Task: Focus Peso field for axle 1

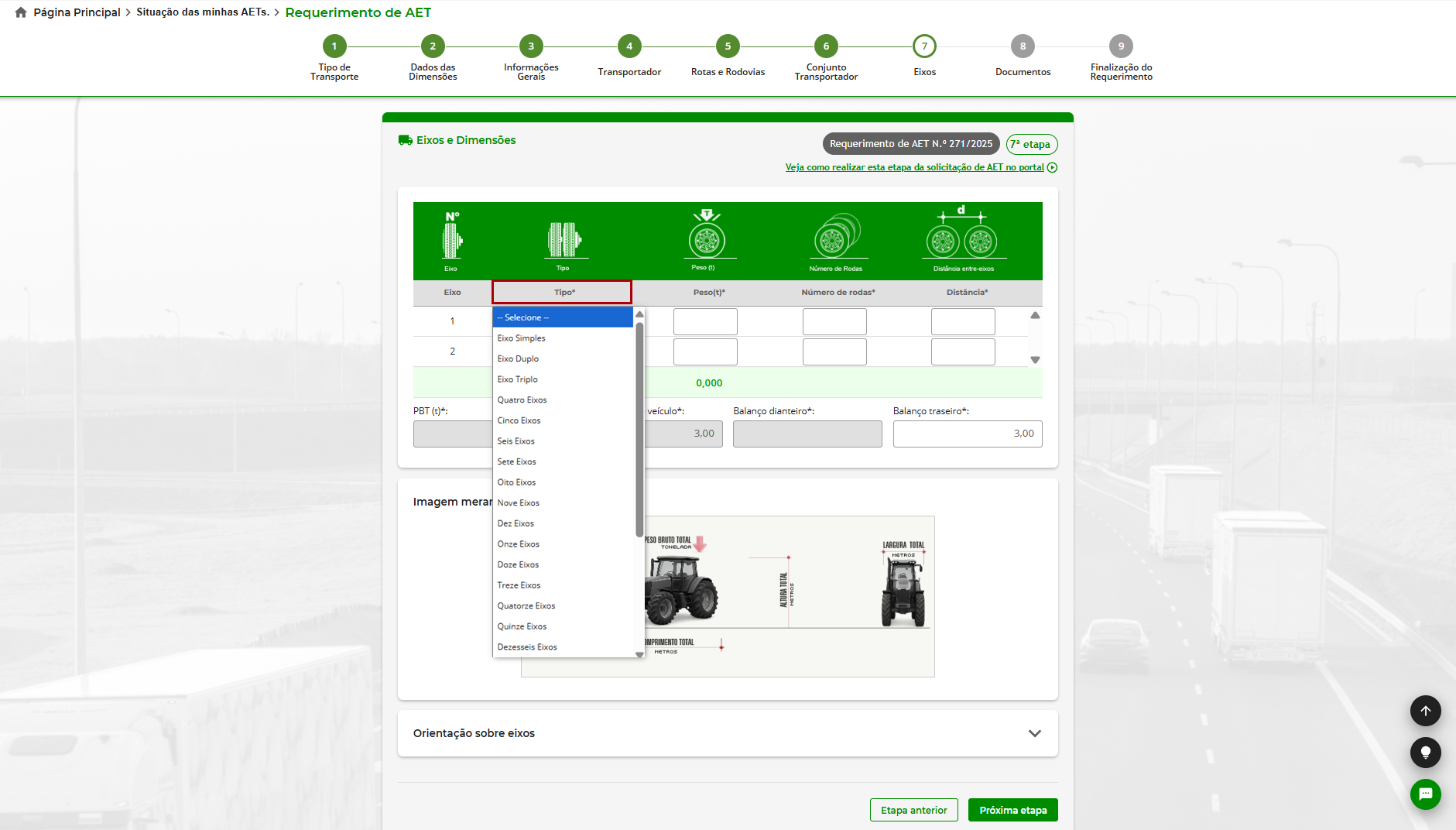Action: click(705, 321)
